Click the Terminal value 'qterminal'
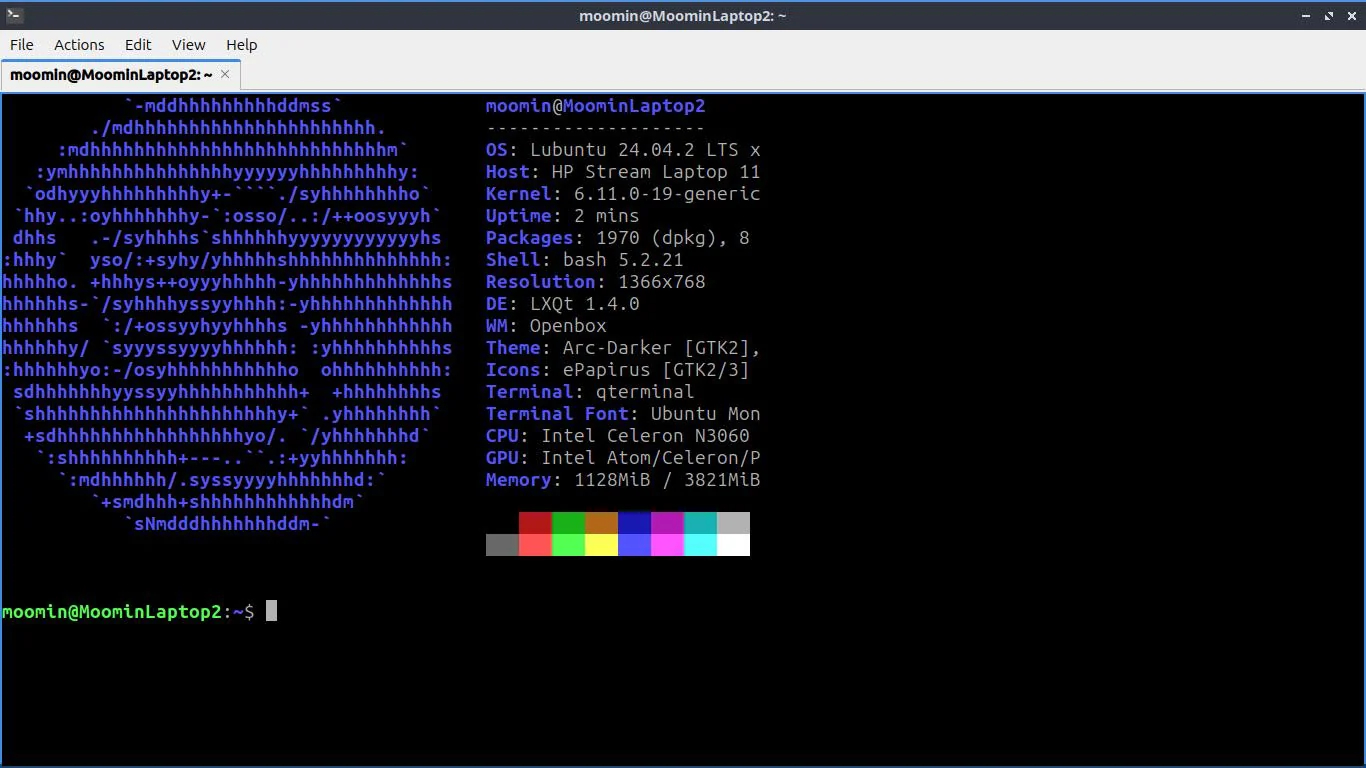 pos(645,392)
